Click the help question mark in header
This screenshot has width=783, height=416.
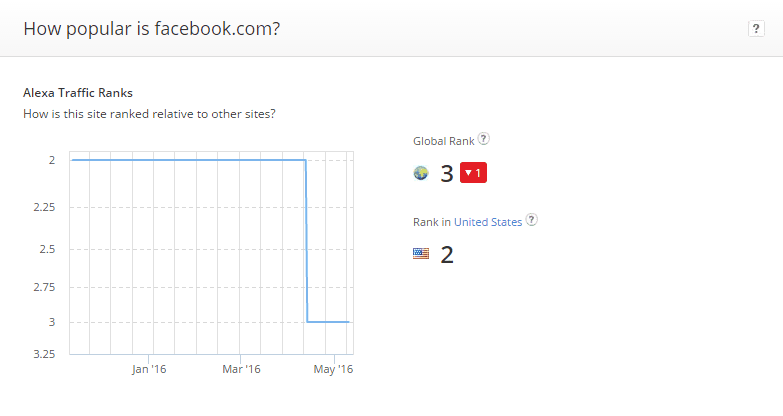tap(756, 29)
